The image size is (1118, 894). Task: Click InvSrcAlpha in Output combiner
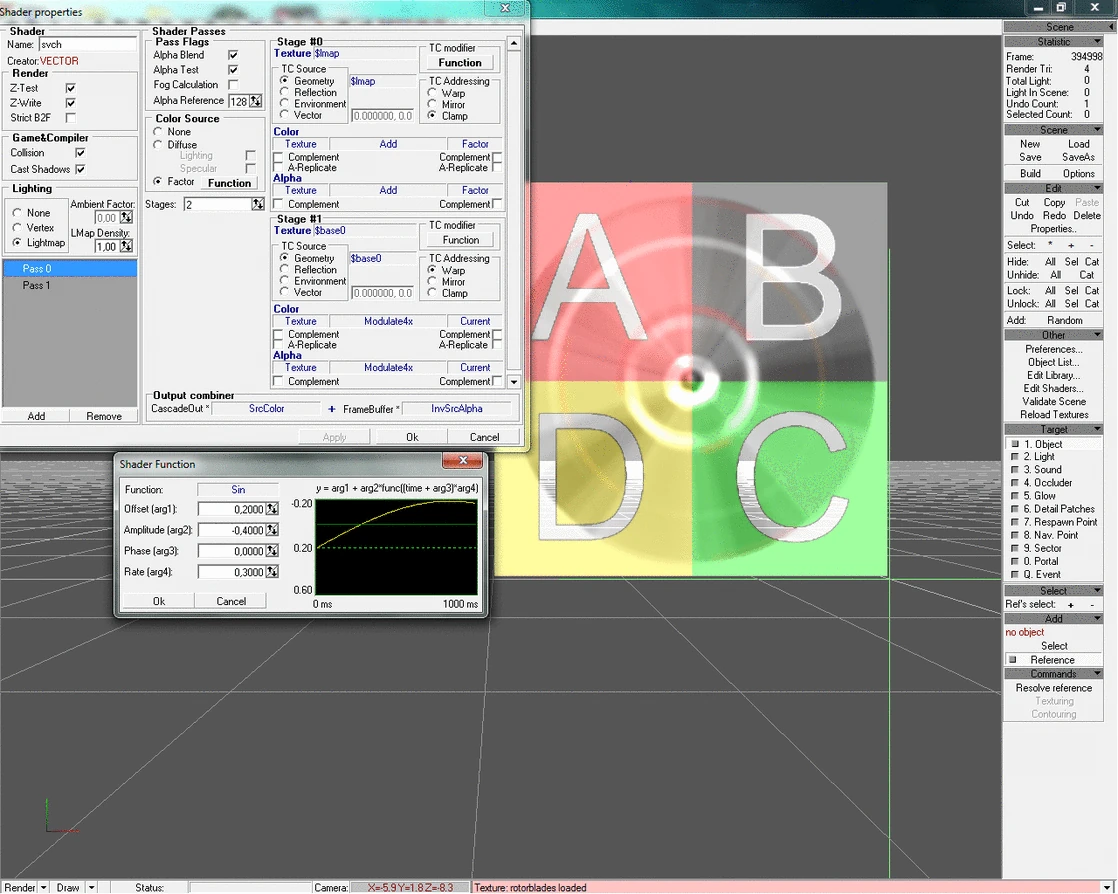[x=457, y=409]
